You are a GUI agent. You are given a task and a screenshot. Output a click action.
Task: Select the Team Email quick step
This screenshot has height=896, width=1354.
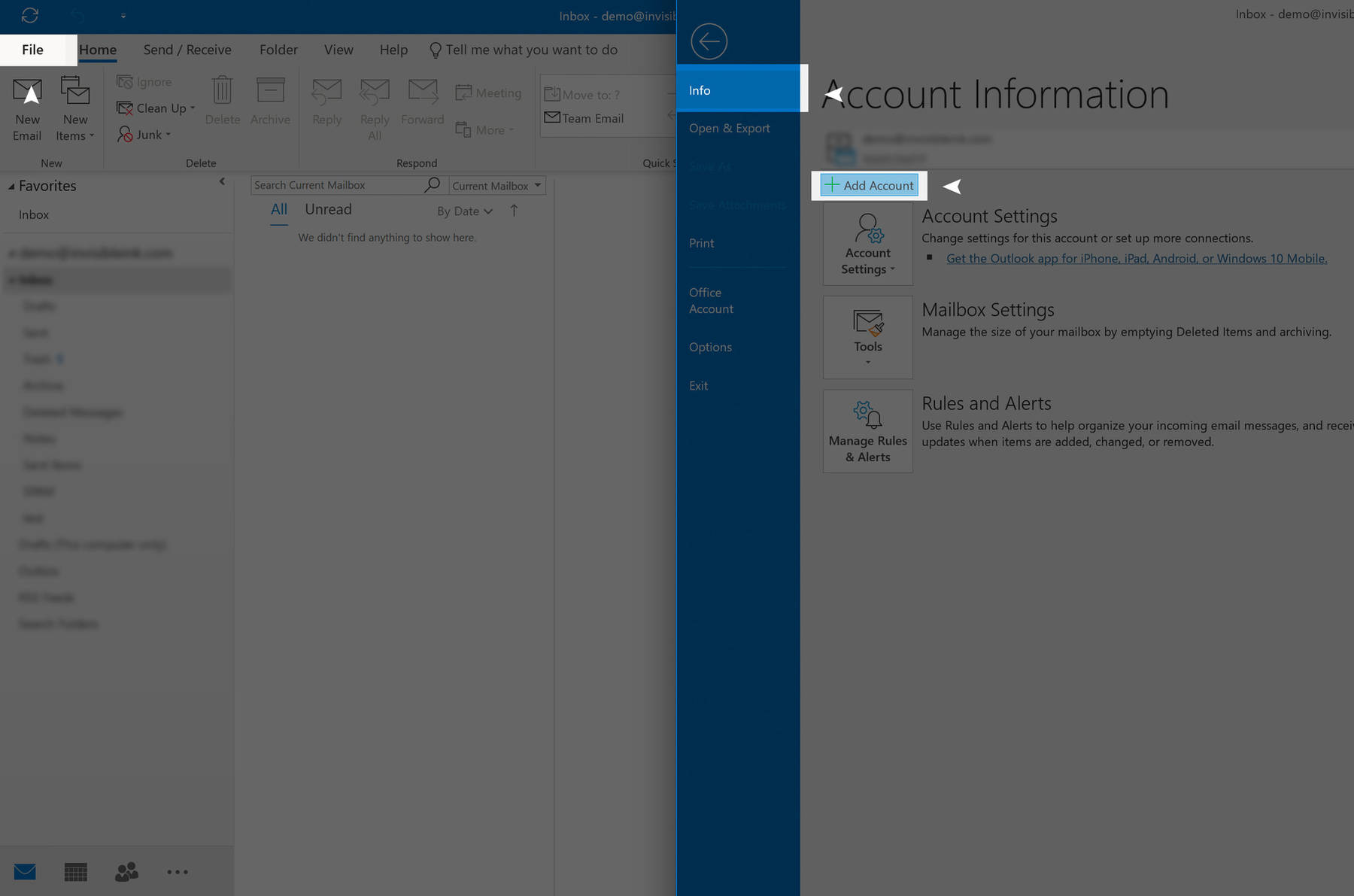584,118
